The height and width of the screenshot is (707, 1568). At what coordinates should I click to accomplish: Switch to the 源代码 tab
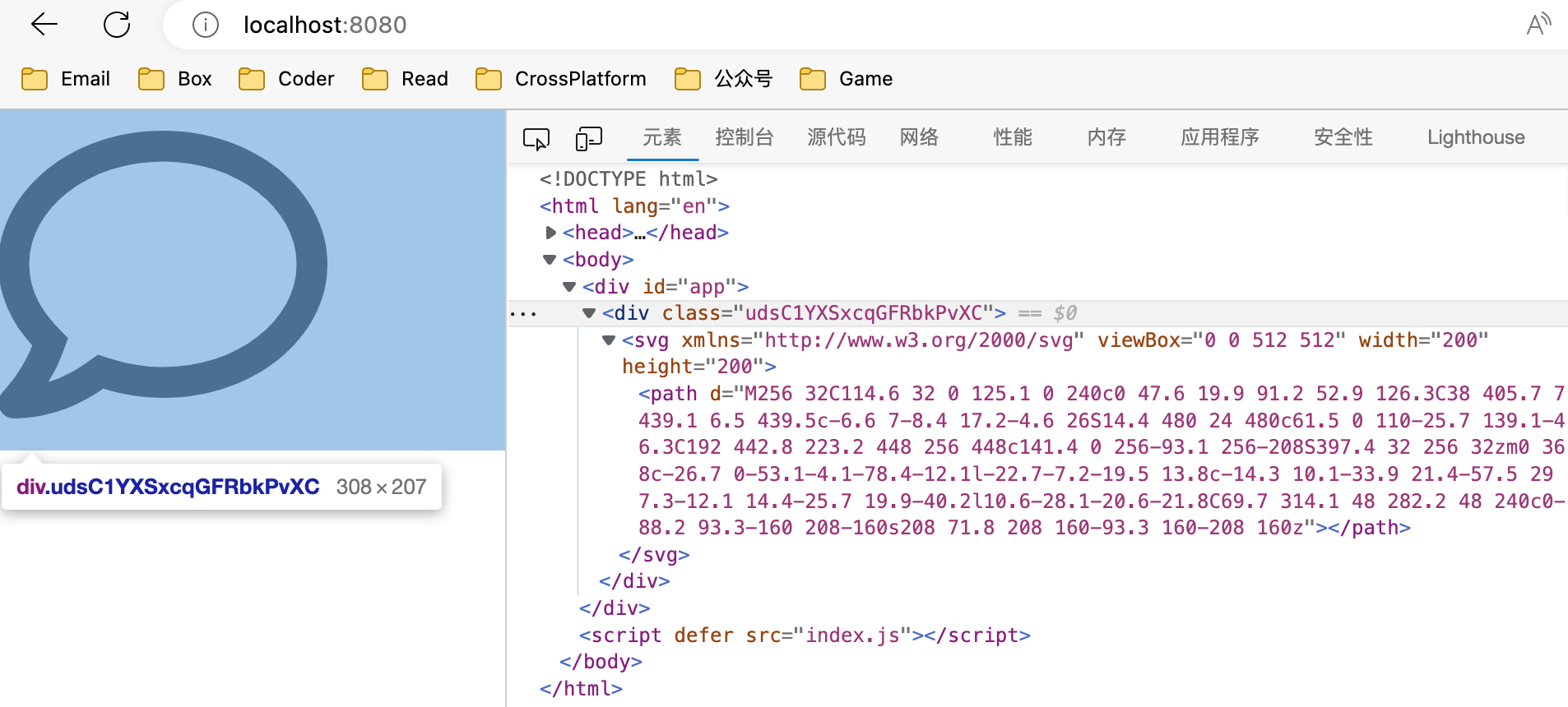click(x=837, y=137)
